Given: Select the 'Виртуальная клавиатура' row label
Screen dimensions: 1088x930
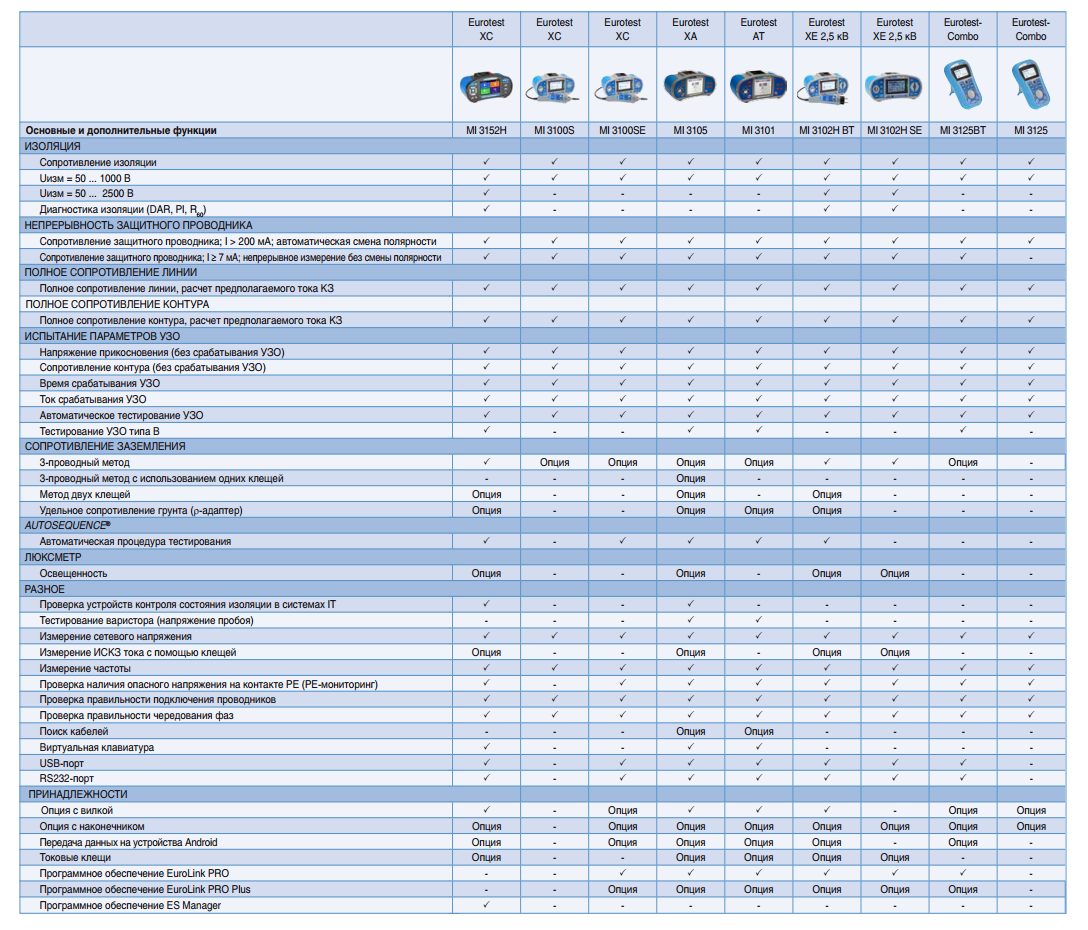Looking at the screenshot, I should (x=96, y=747).
